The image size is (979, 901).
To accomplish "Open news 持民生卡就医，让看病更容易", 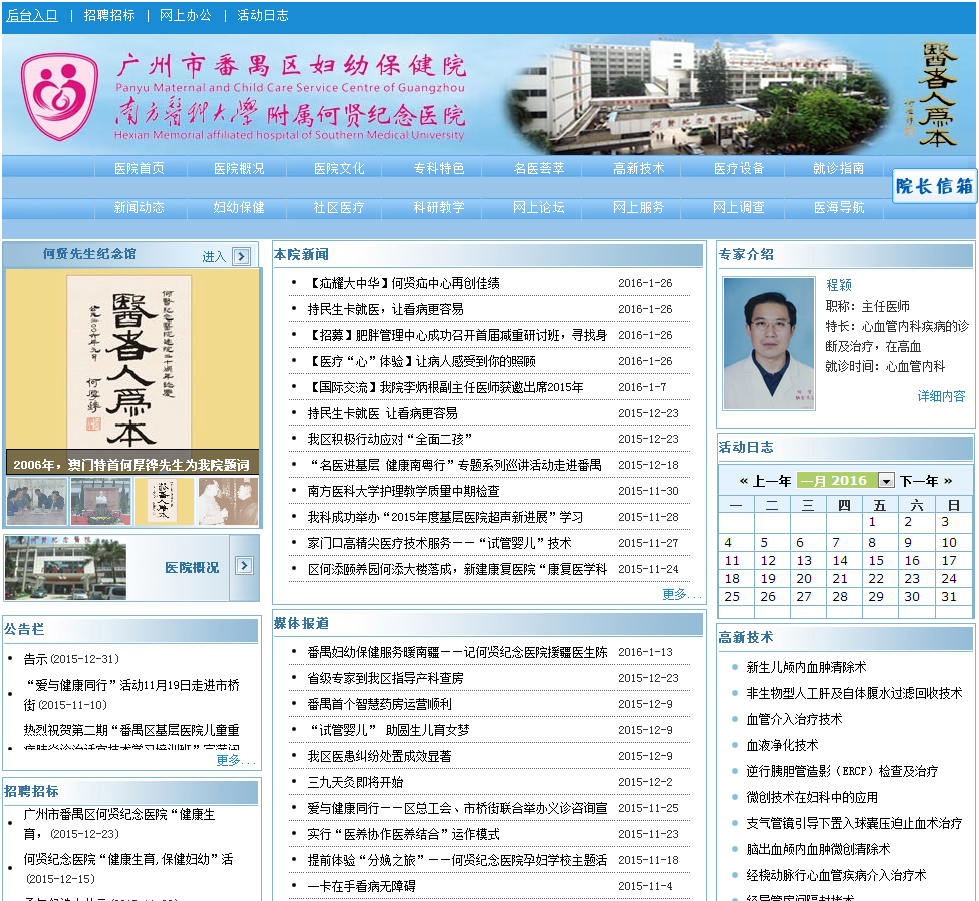I will coord(386,310).
